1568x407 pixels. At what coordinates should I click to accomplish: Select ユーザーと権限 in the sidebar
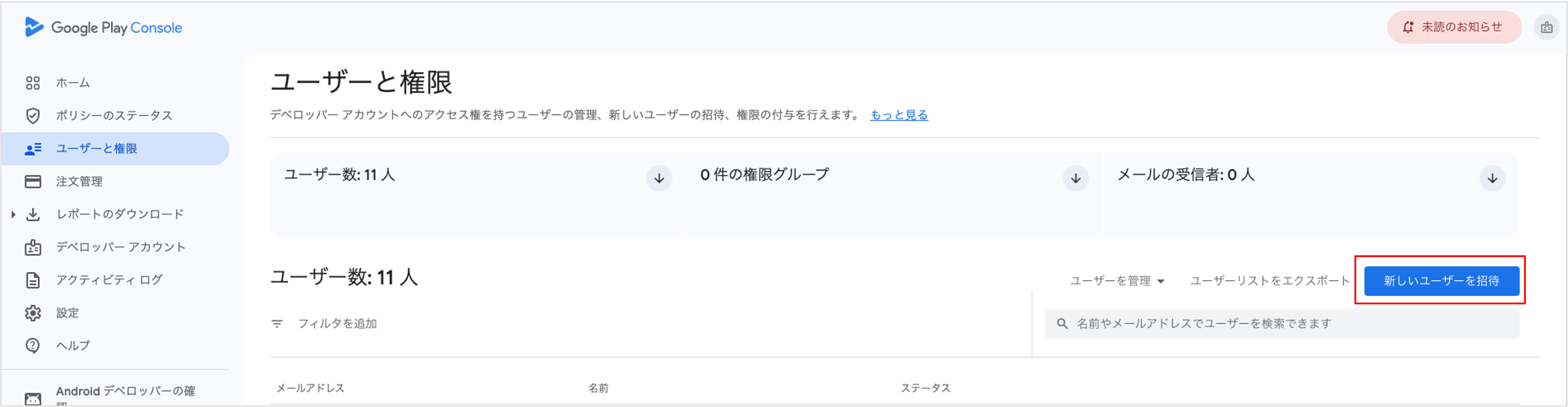(x=116, y=149)
